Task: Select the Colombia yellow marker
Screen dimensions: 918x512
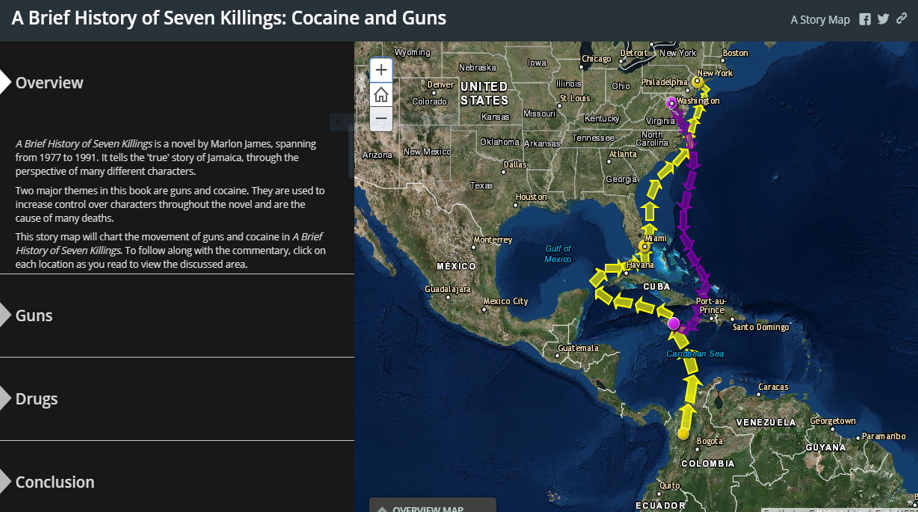Action: point(683,434)
